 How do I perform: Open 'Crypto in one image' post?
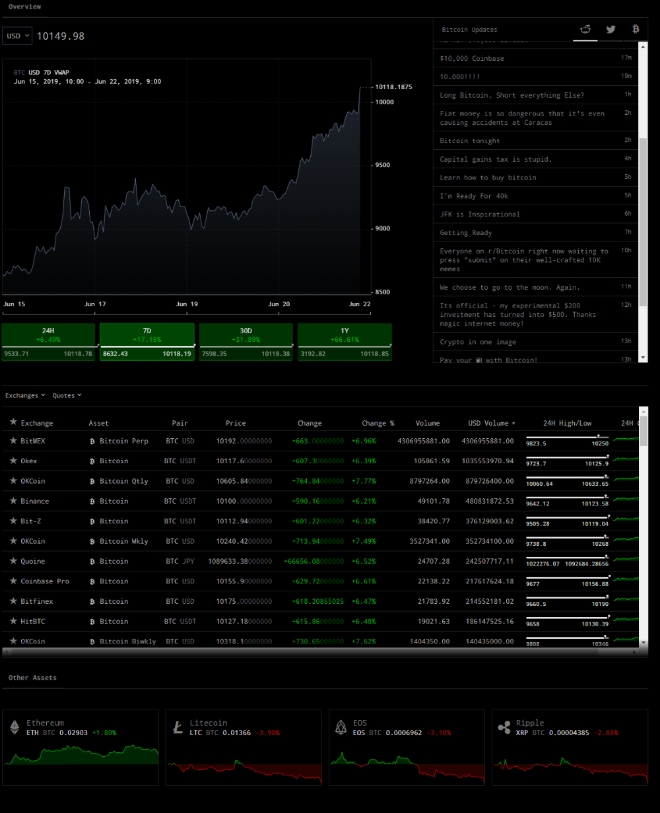point(535,342)
